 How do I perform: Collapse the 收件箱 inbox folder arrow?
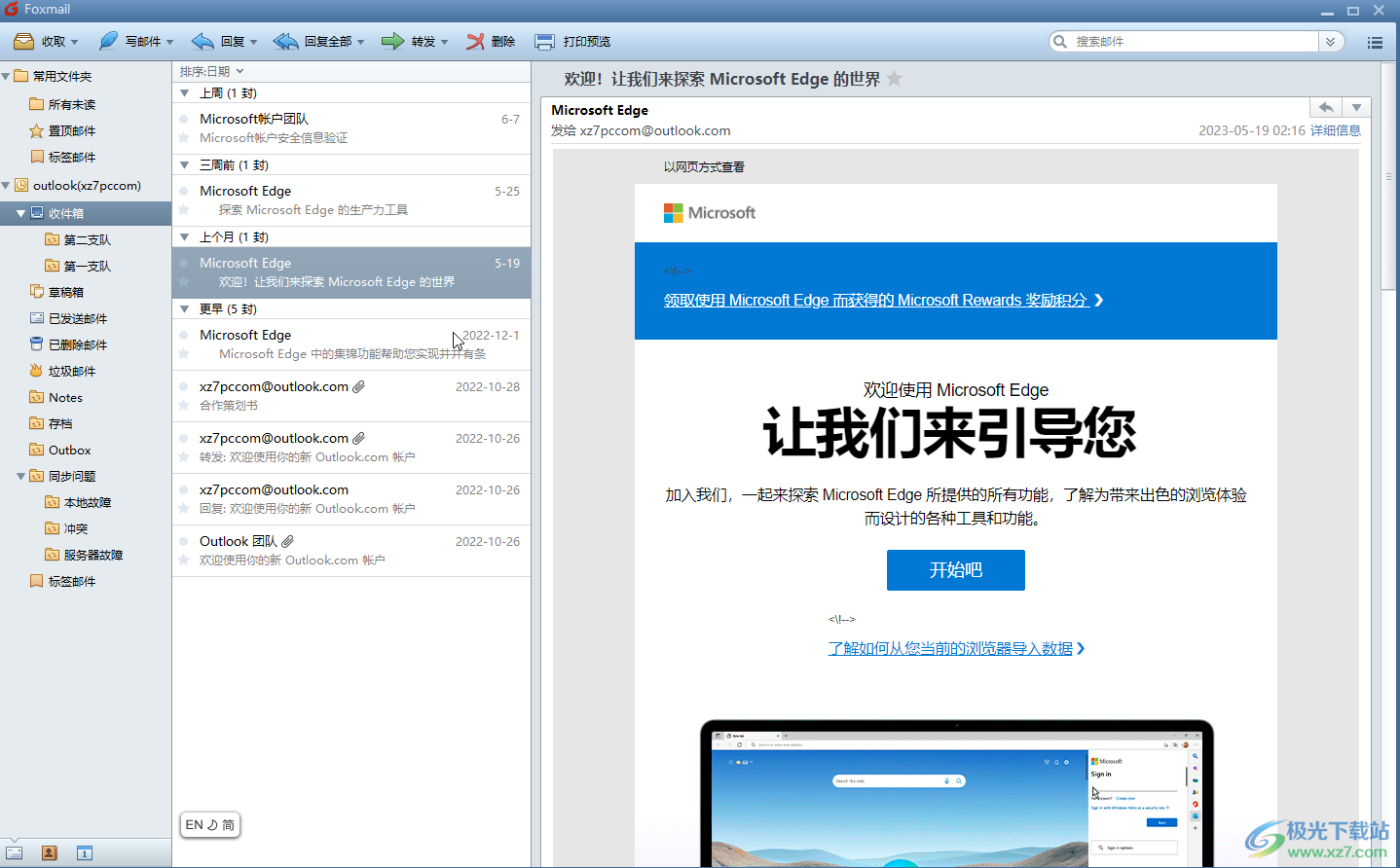point(20,213)
